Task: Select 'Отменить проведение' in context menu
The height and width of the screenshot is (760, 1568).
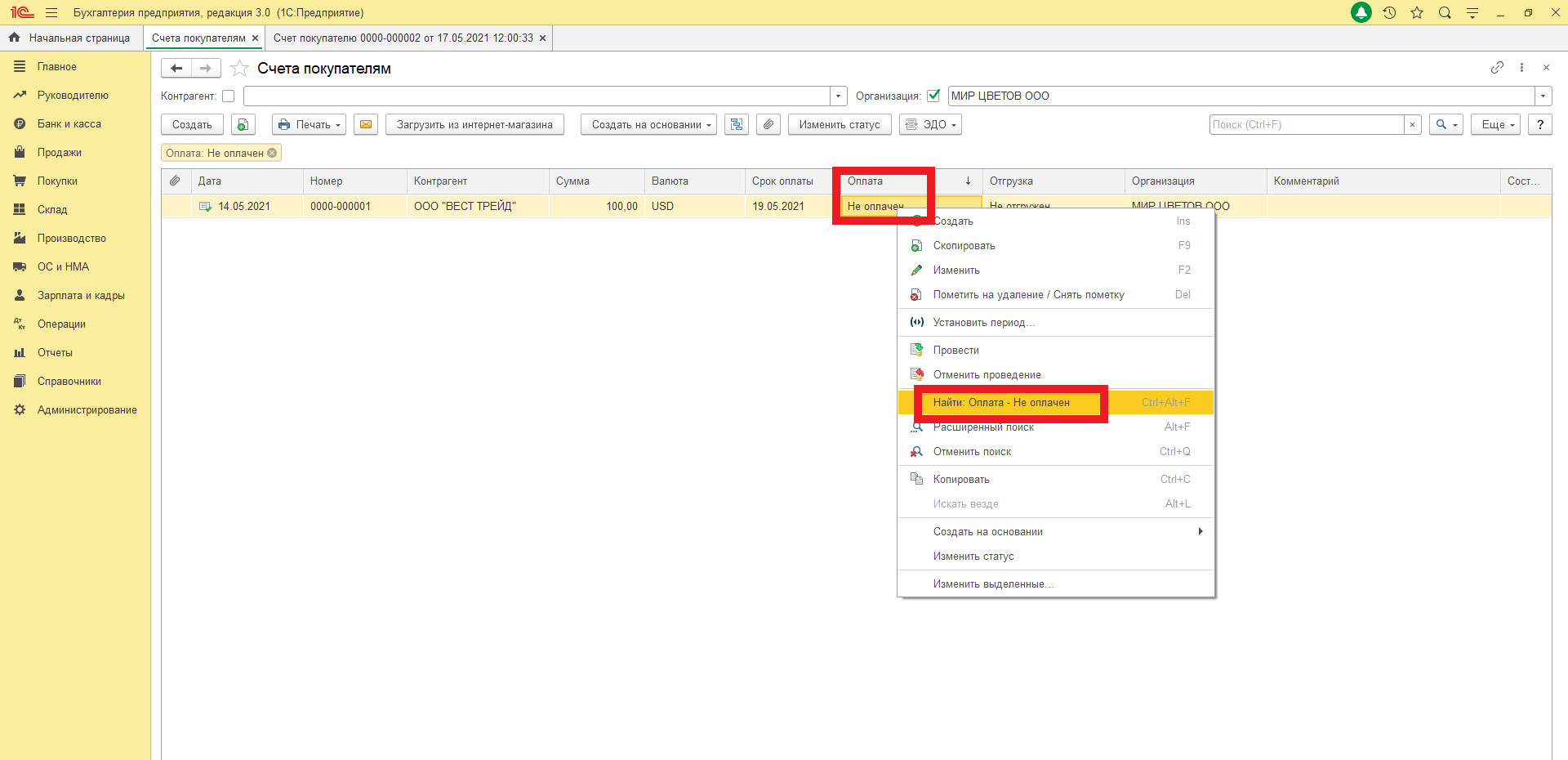Action: click(x=987, y=375)
